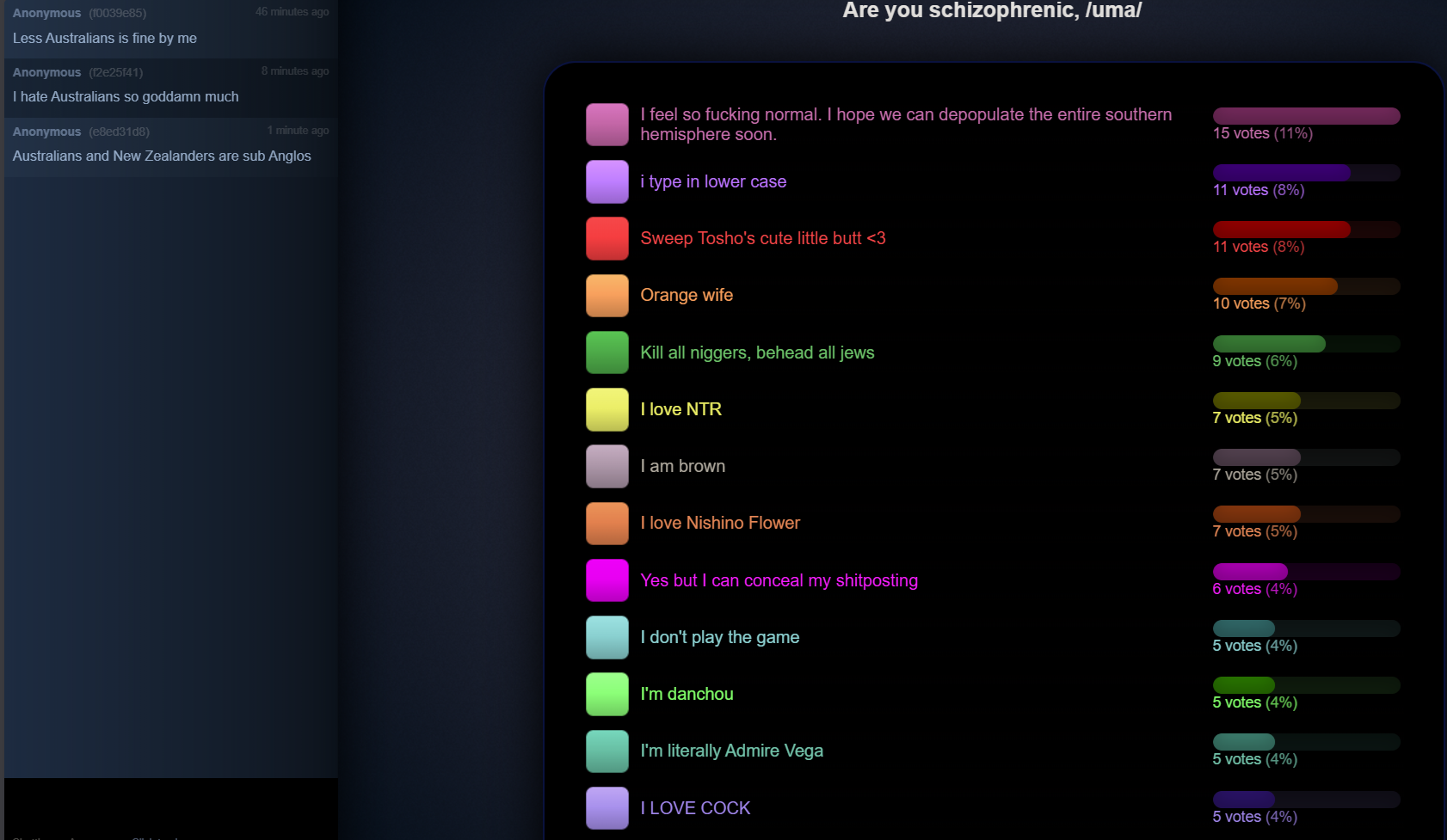Select the orange swatch next to "Orange wife"
Screen dimensions: 1447x840
point(607,296)
